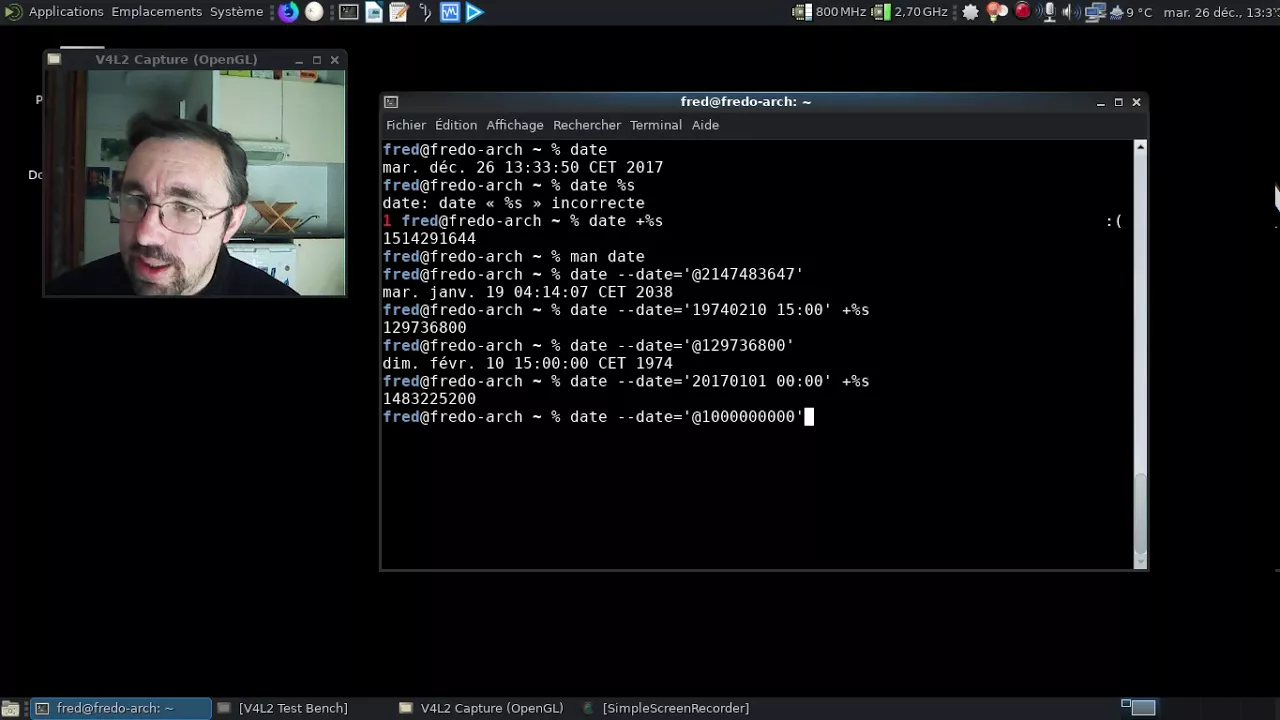Switch to SimpleScreenRecorder taskbar entry
The width and height of the screenshot is (1280, 720).
click(x=665, y=708)
